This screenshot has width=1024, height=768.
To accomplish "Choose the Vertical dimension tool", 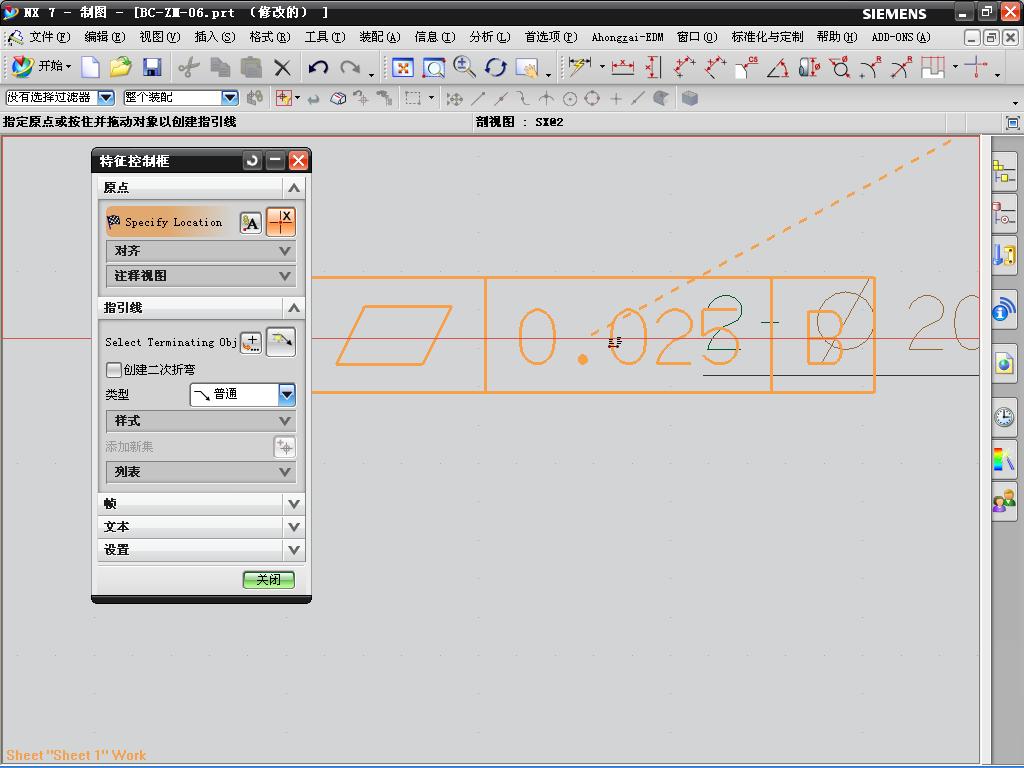I will pos(652,67).
